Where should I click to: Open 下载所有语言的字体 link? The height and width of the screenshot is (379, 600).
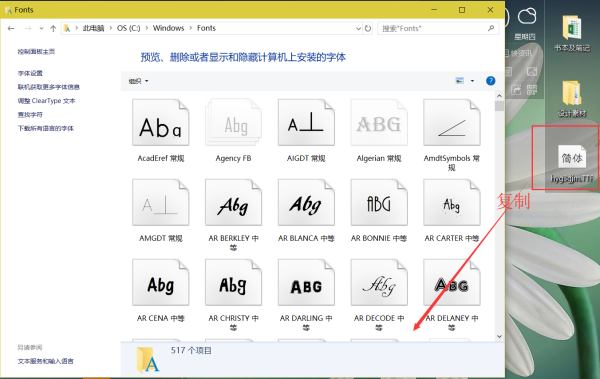point(46,128)
